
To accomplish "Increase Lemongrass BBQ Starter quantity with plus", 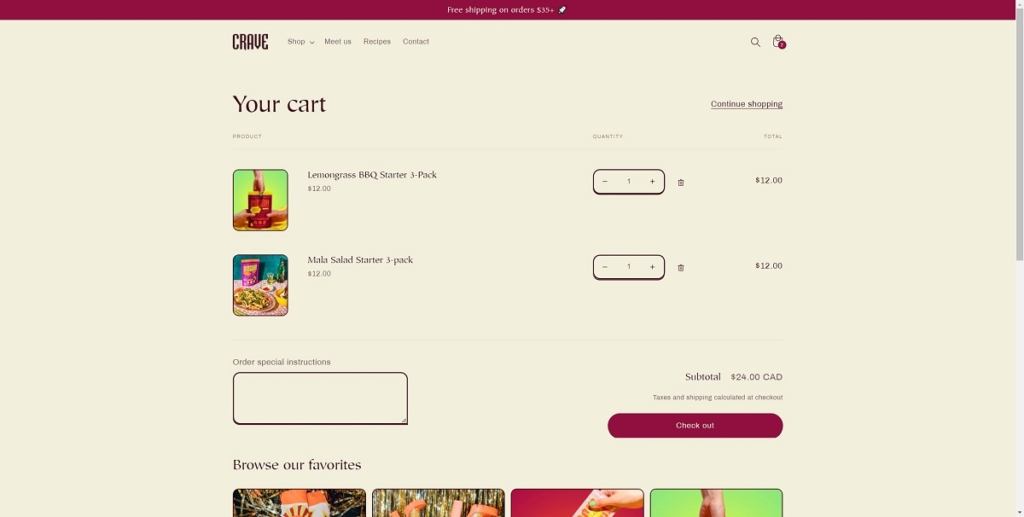I will (x=652, y=181).
